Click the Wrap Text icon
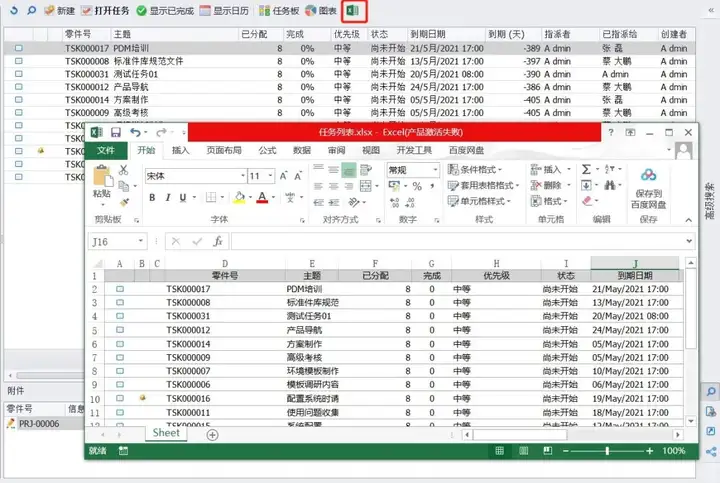The image size is (720, 483). point(366,170)
